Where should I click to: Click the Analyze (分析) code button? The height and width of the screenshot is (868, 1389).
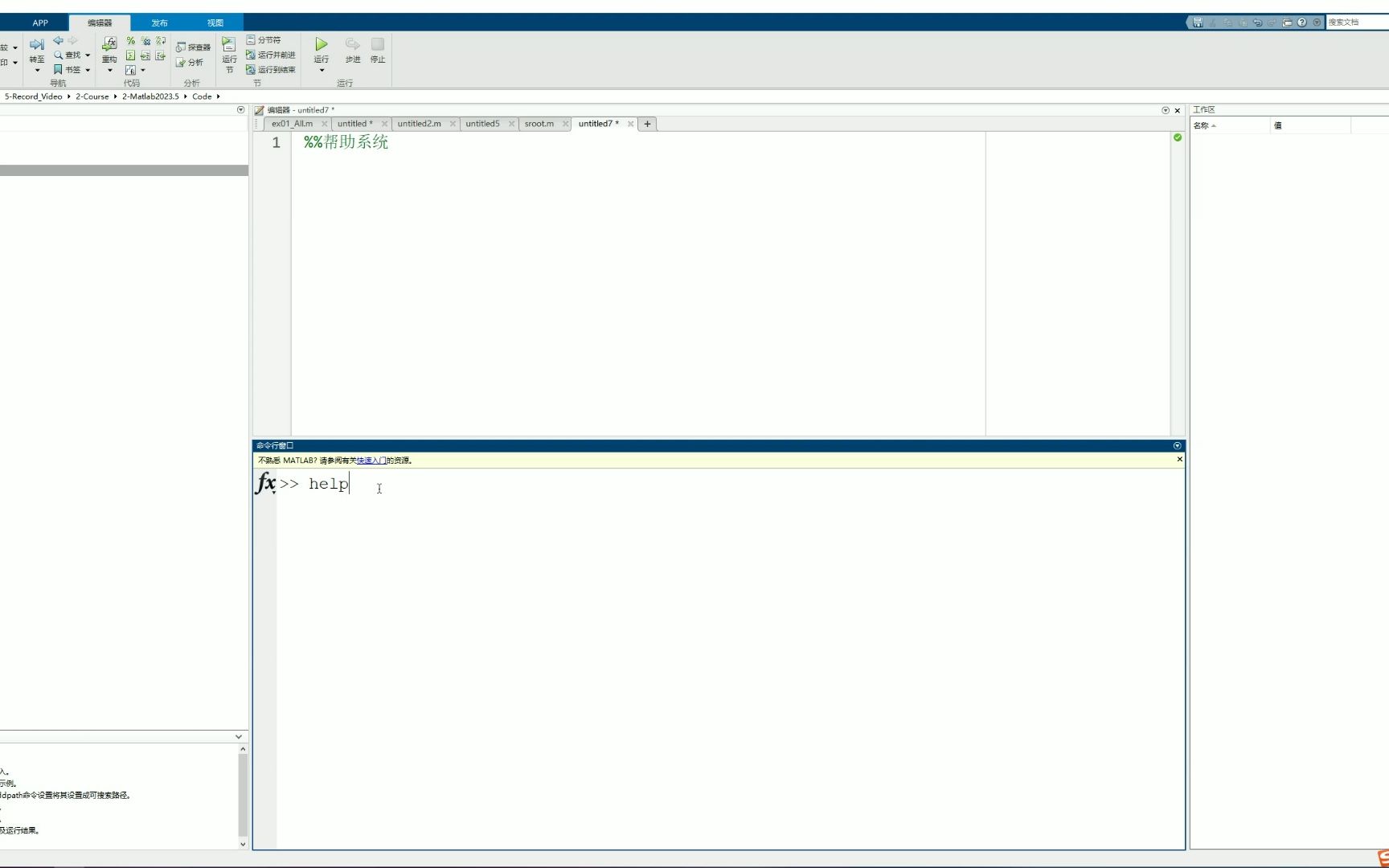[x=190, y=63]
